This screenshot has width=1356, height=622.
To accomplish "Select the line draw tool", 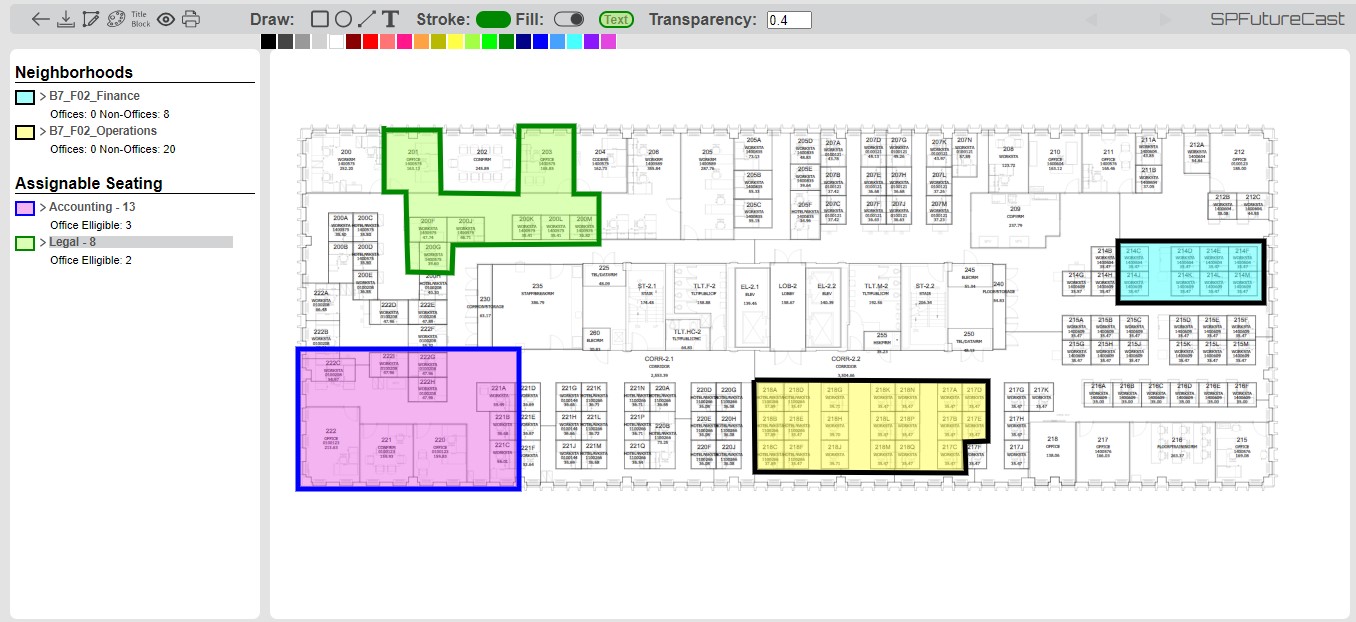I will 367,19.
